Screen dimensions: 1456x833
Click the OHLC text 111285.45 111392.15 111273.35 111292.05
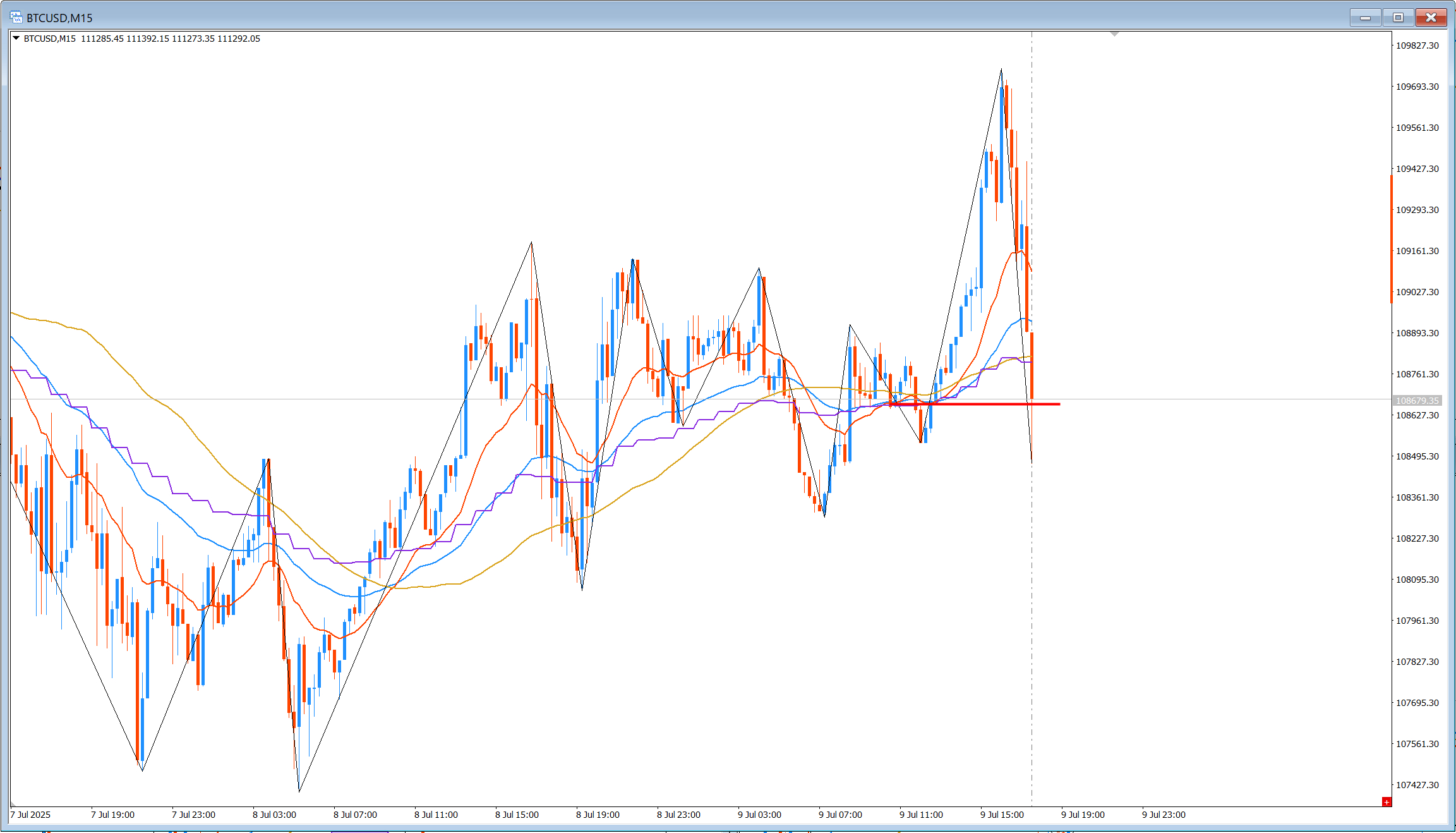tap(171, 39)
